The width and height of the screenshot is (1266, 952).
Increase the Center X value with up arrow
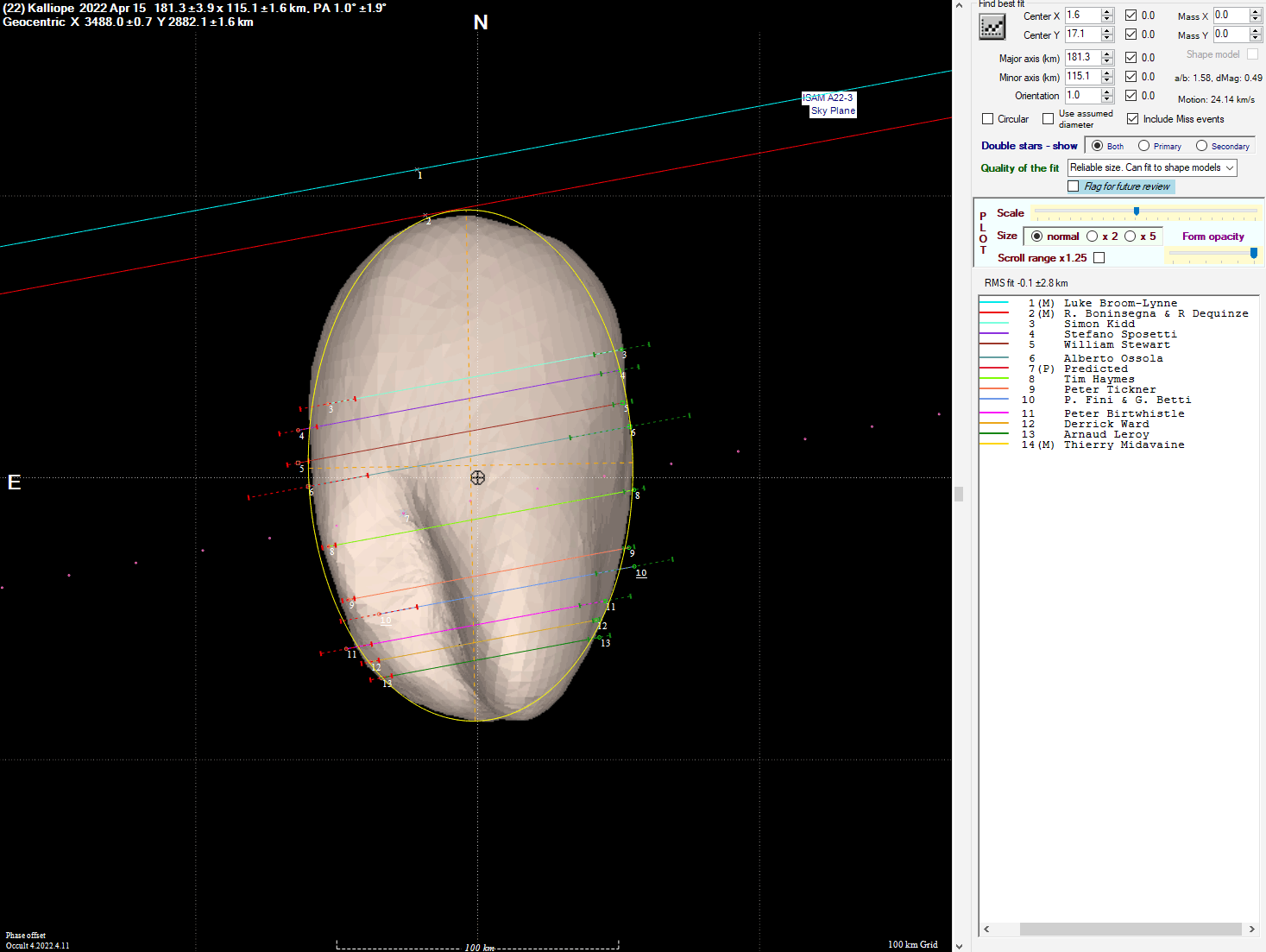tap(1107, 12)
